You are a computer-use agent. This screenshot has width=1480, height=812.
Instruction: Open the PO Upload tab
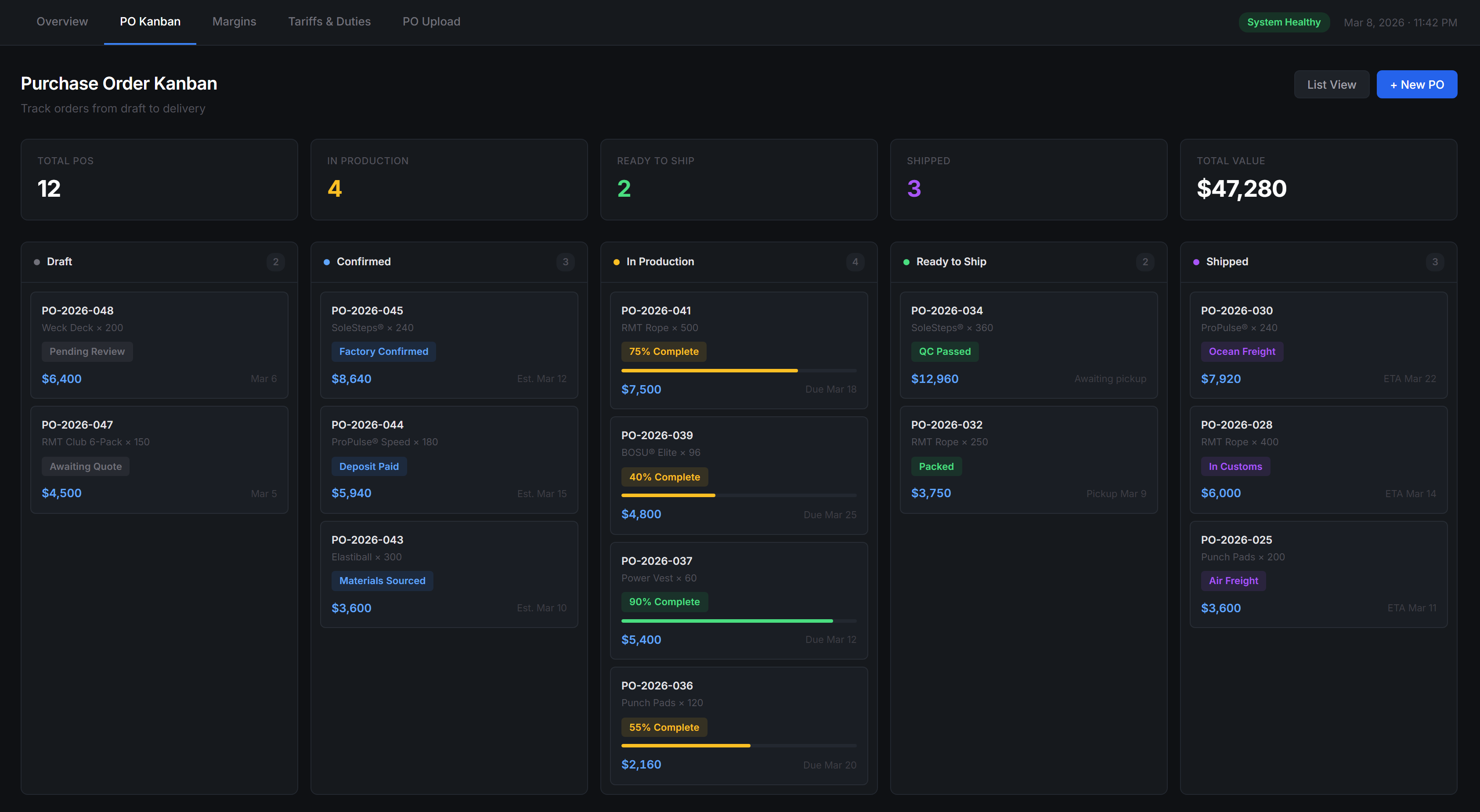431,22
